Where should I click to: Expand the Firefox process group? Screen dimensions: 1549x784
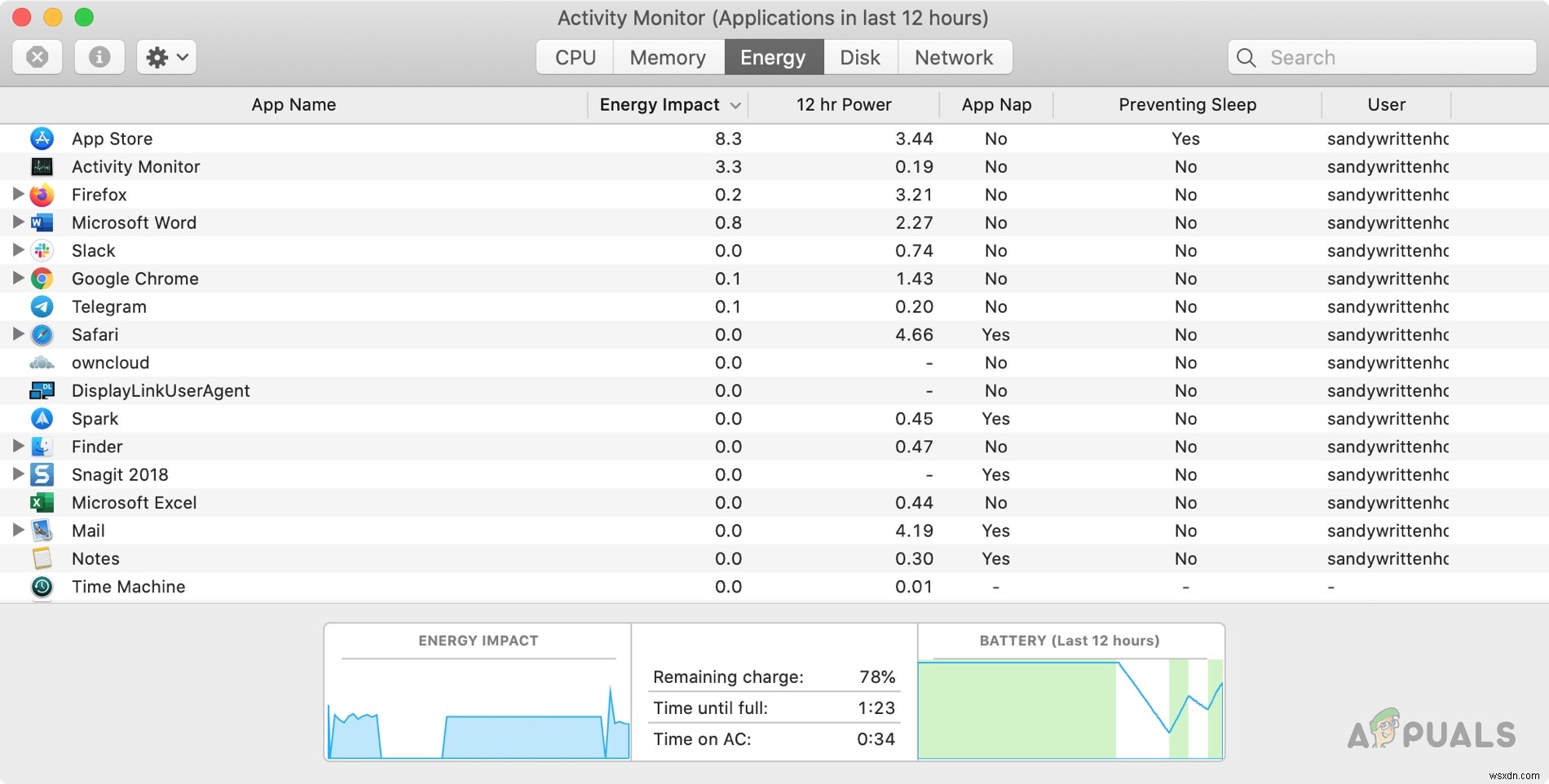17,194
